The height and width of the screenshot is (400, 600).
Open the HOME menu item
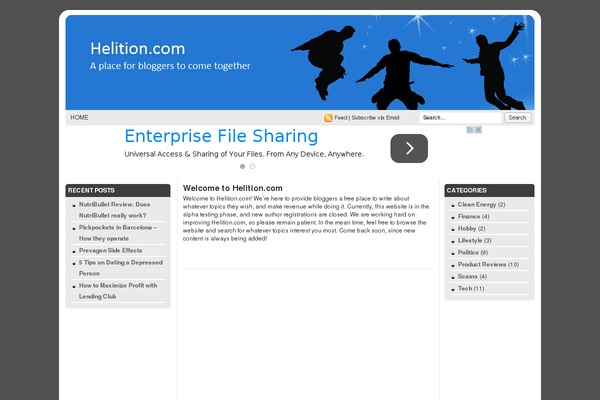click(x=79, y=118)
